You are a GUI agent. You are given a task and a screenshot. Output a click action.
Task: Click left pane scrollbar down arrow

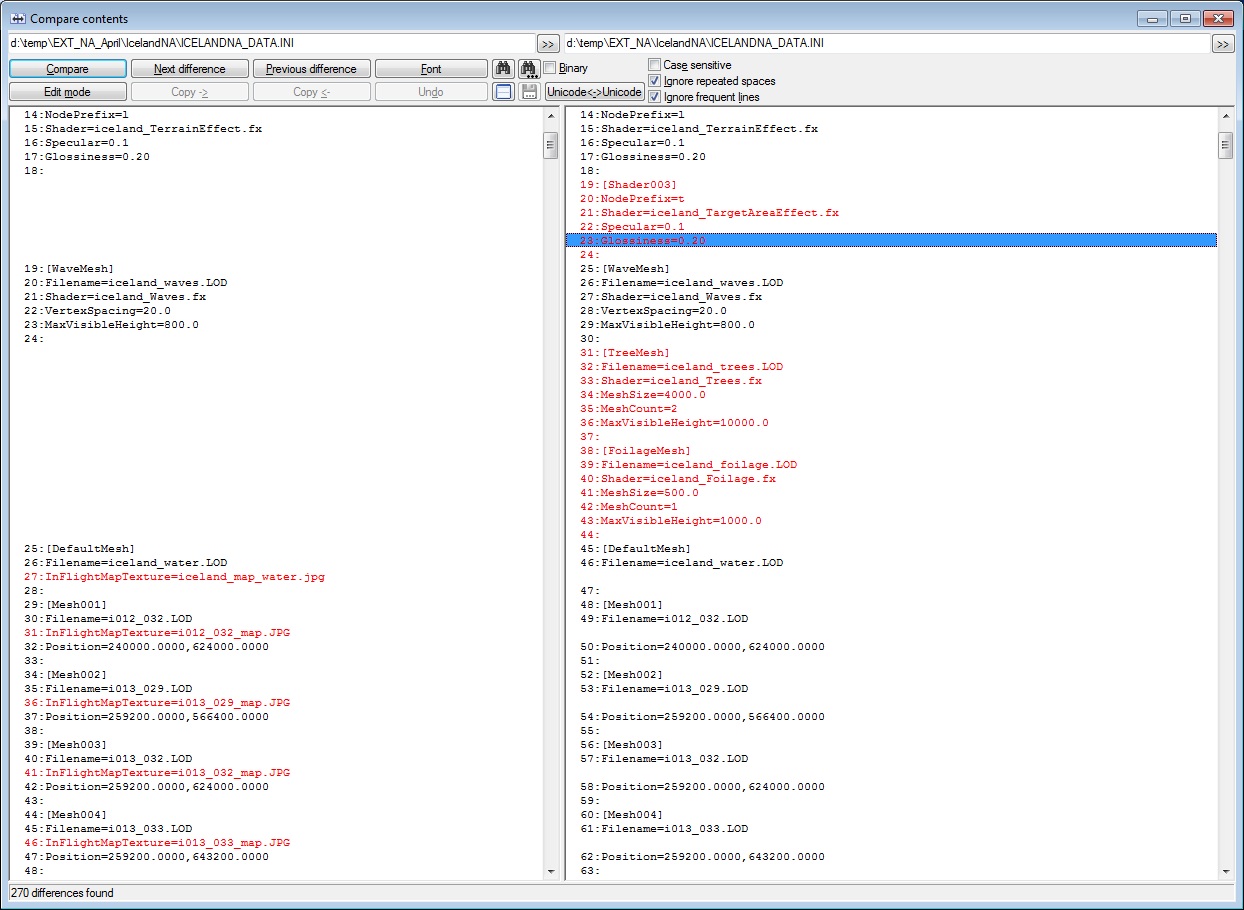[x=550, y=871]
